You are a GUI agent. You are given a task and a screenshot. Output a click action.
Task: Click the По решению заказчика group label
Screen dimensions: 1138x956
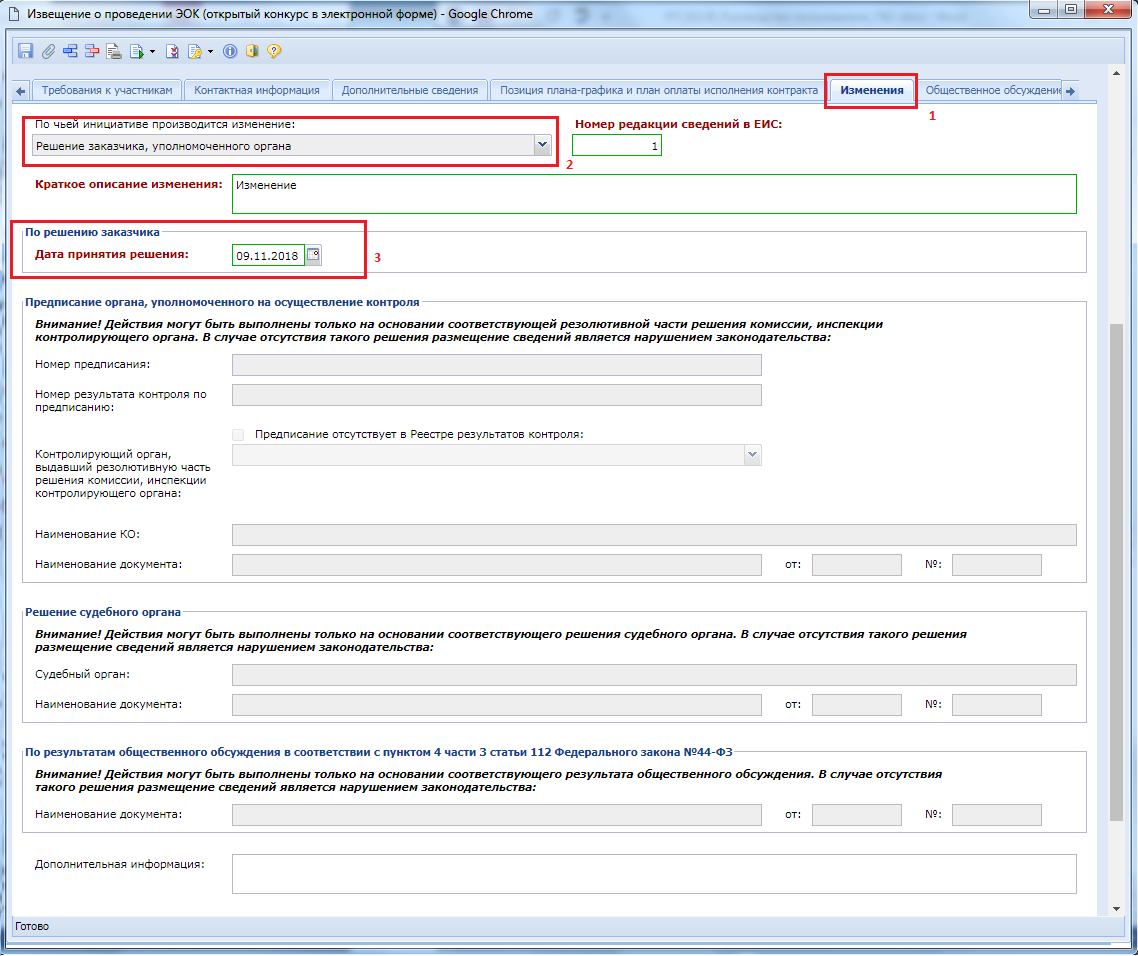[x=92, y=232]
